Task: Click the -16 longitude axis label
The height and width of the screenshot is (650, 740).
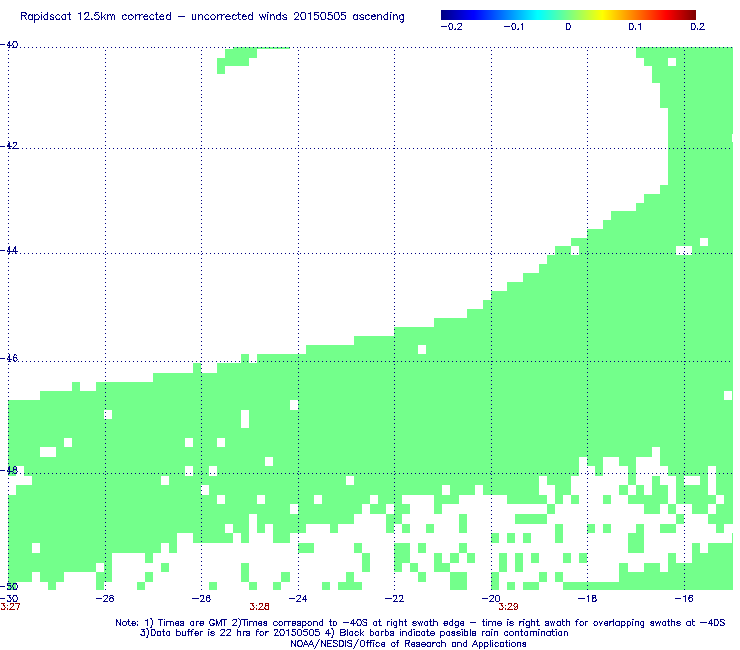Action: [x=684, y=599]
